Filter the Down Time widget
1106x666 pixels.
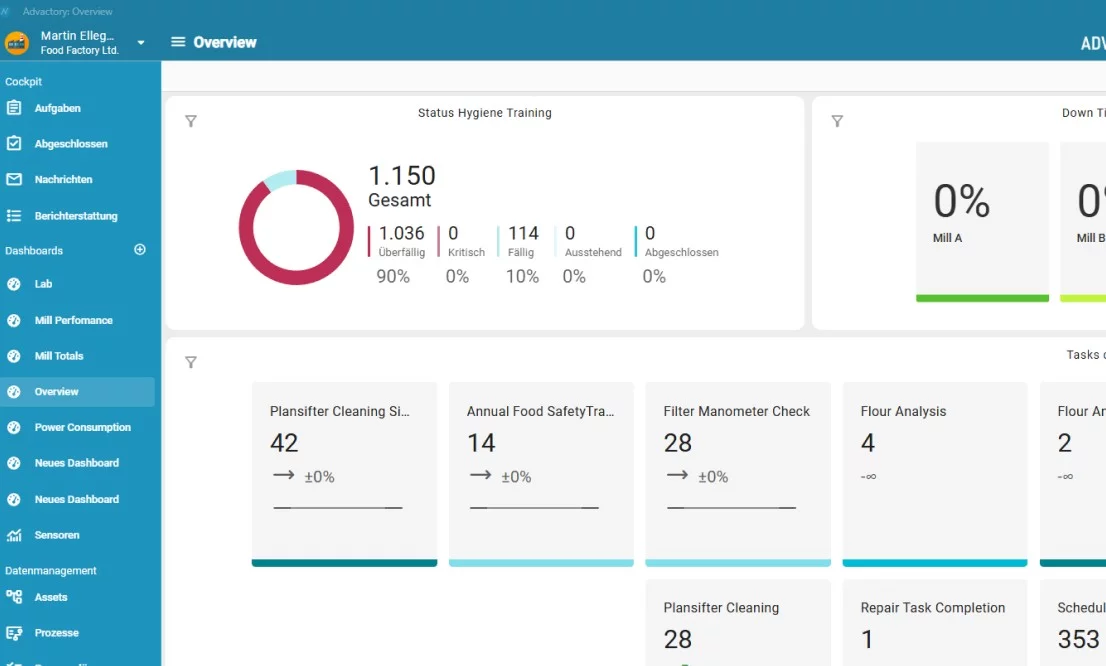click(x=837, y=121)
